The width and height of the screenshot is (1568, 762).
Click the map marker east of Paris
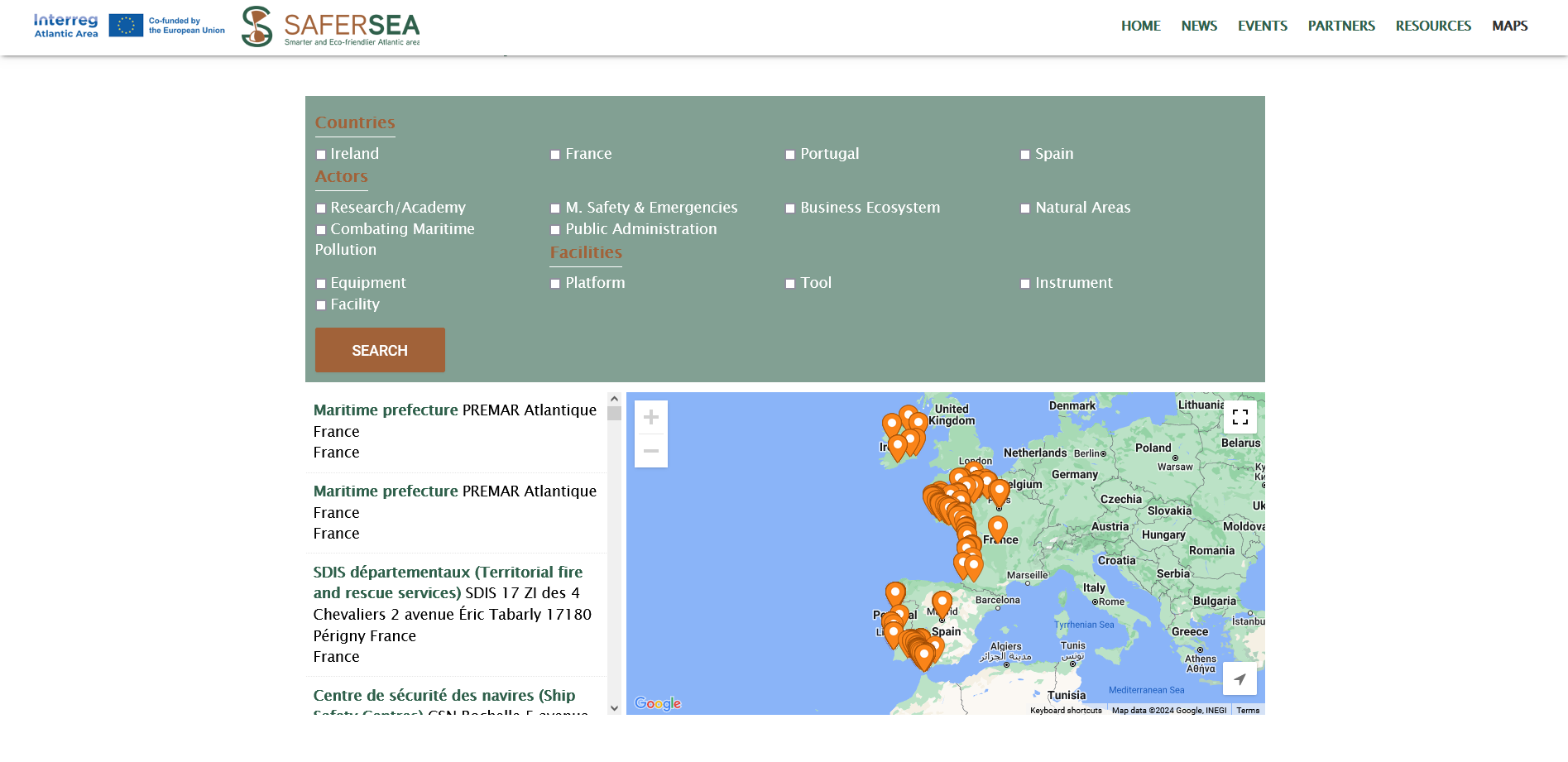1000,492
